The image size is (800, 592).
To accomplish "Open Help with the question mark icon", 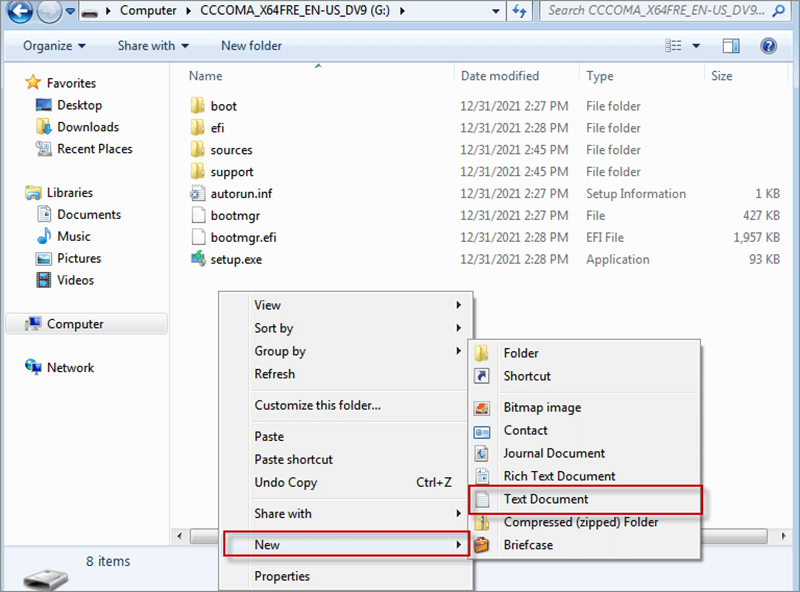I will click(x=768, y=46).
